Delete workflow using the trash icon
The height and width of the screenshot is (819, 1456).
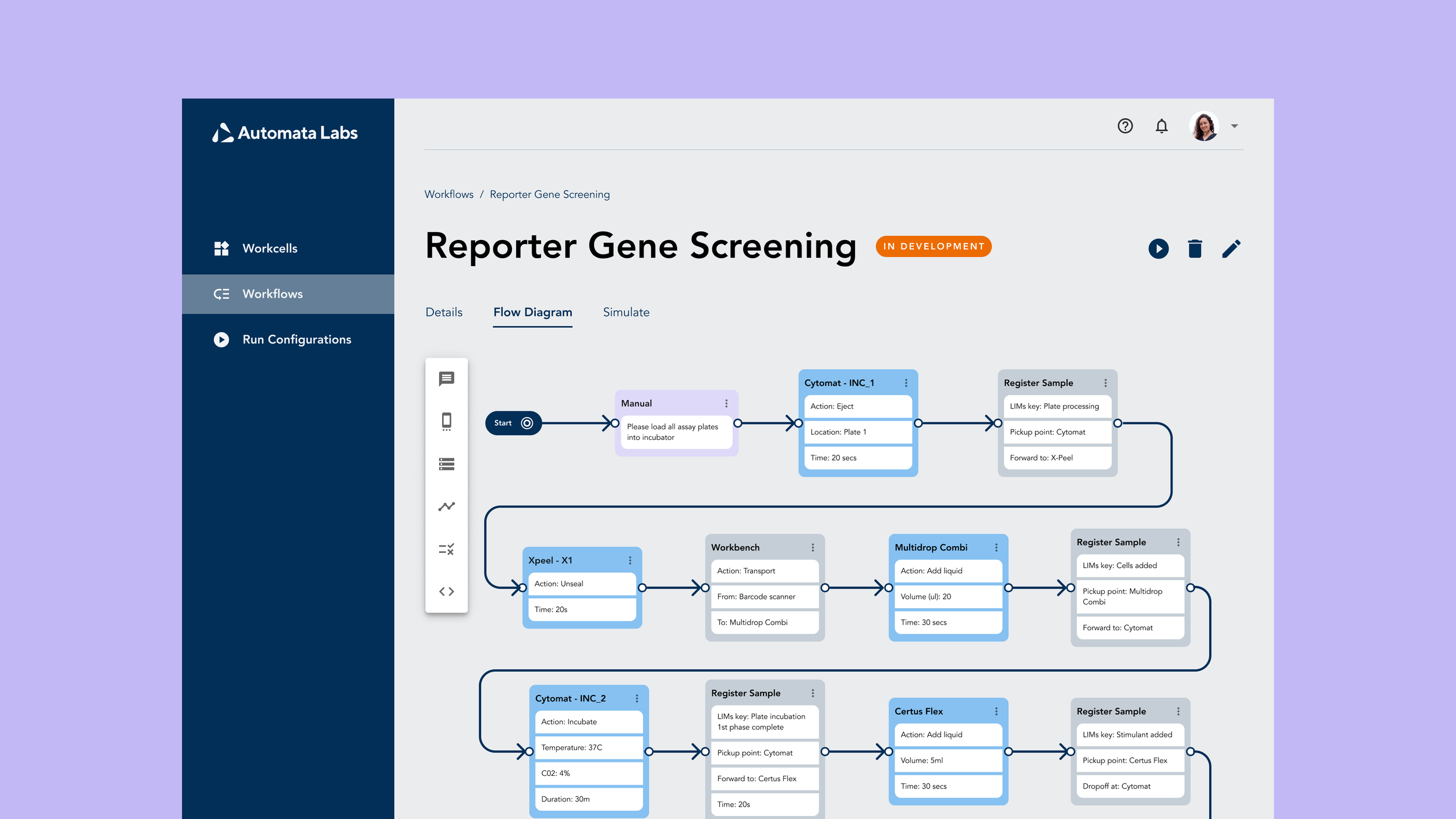click(x=1195, y=249)
